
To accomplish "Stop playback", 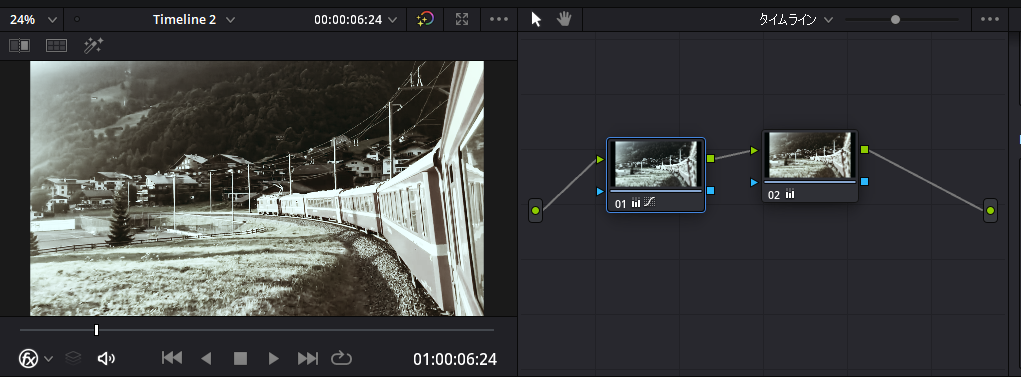I will click(240, 358).
